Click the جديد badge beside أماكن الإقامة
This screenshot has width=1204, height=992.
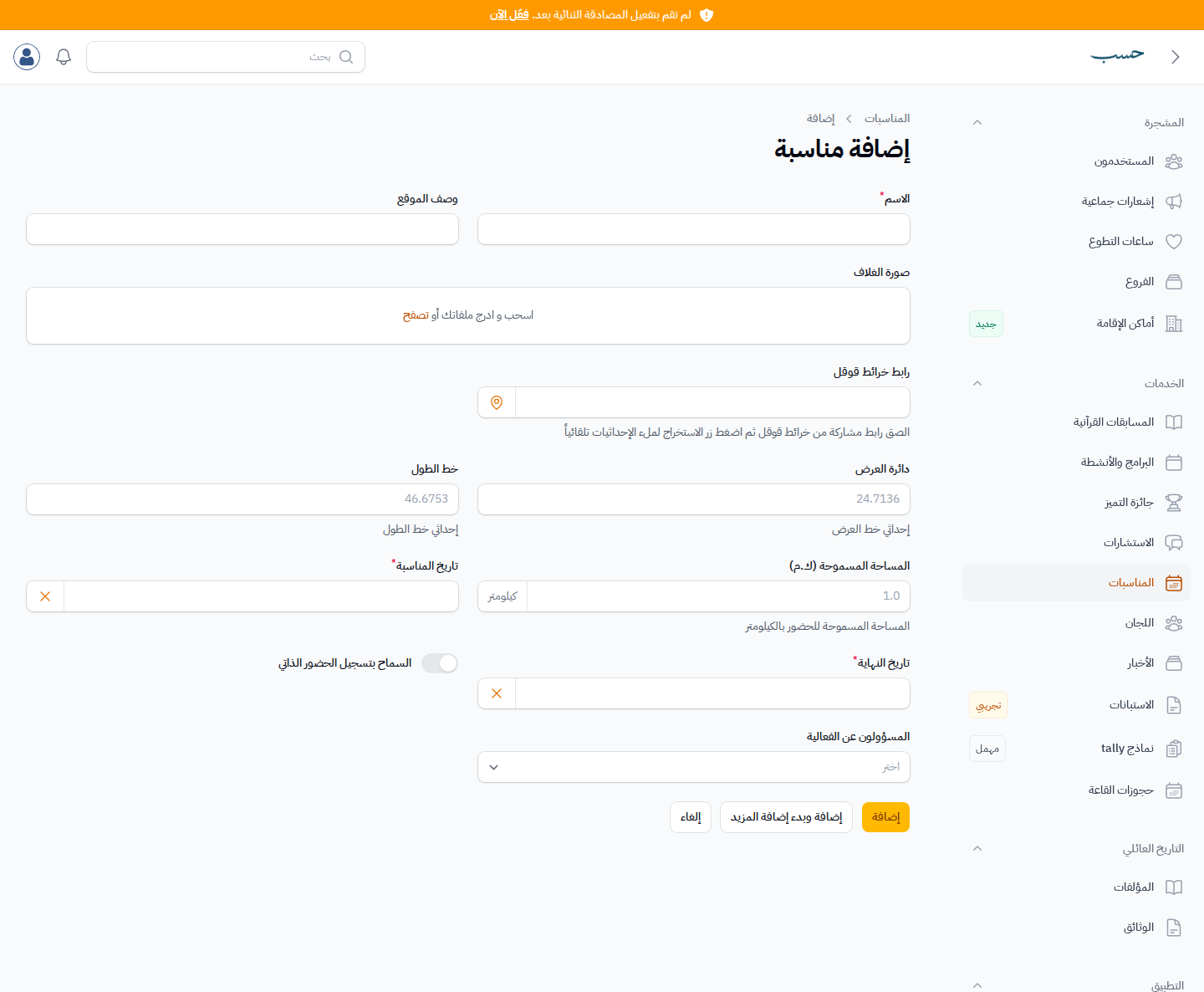click(x=987, y=324)
